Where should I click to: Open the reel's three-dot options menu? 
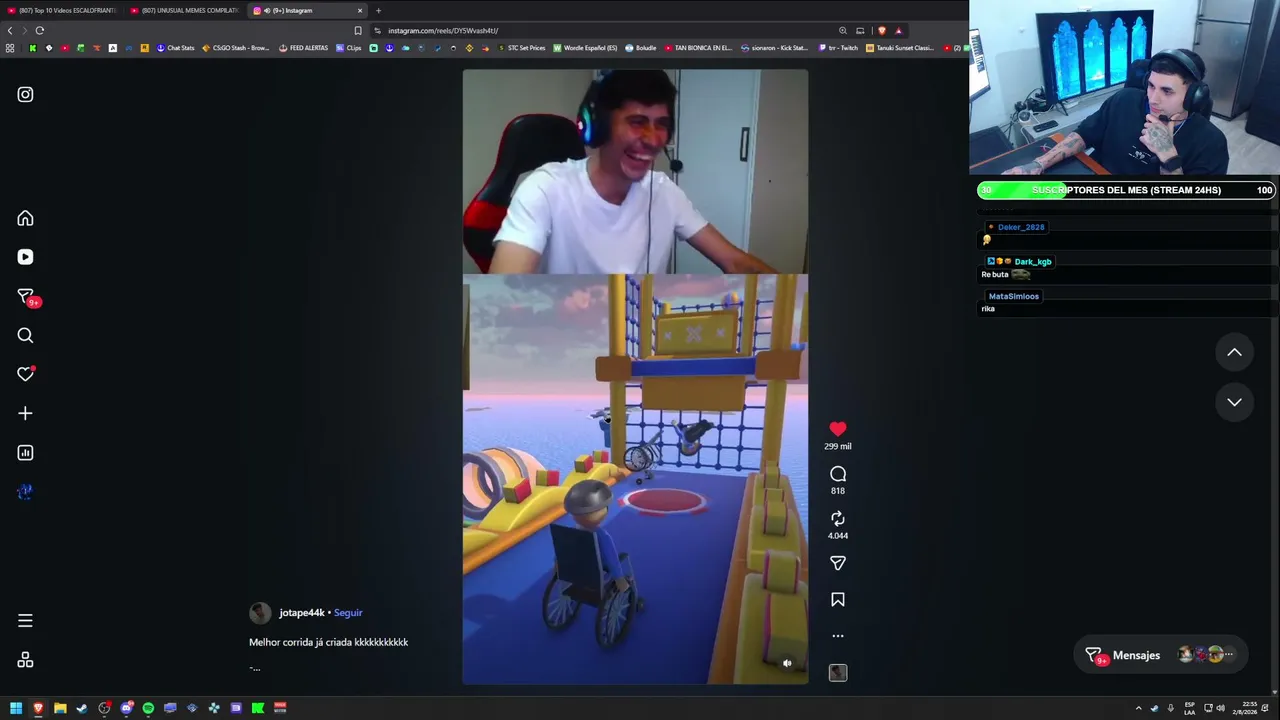click(x=838, y=636)
